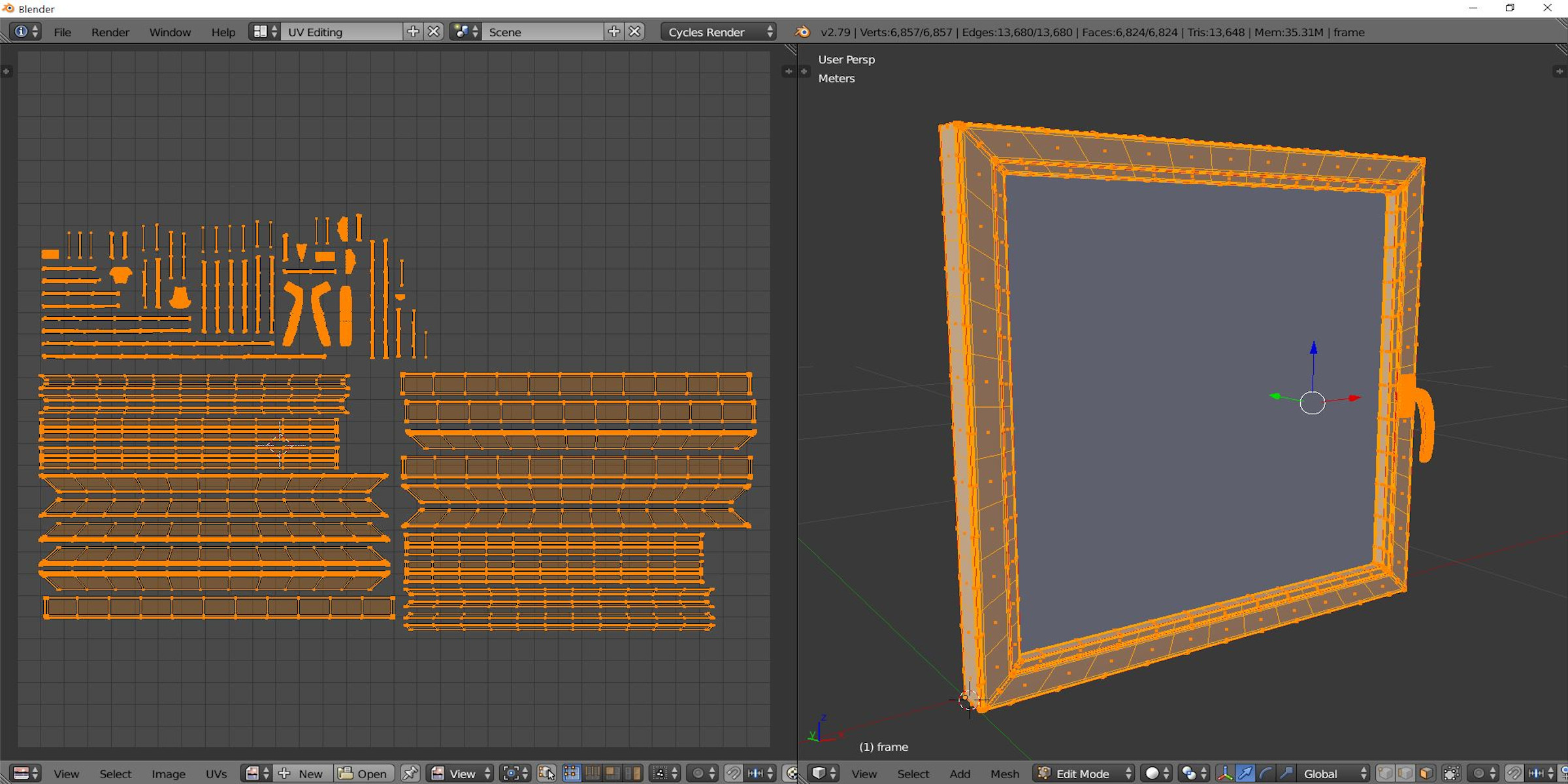The width and height of the screenshot is (1568, 784).
Task: Click the Blender logo in info header
Action: (x=803, y=32)
